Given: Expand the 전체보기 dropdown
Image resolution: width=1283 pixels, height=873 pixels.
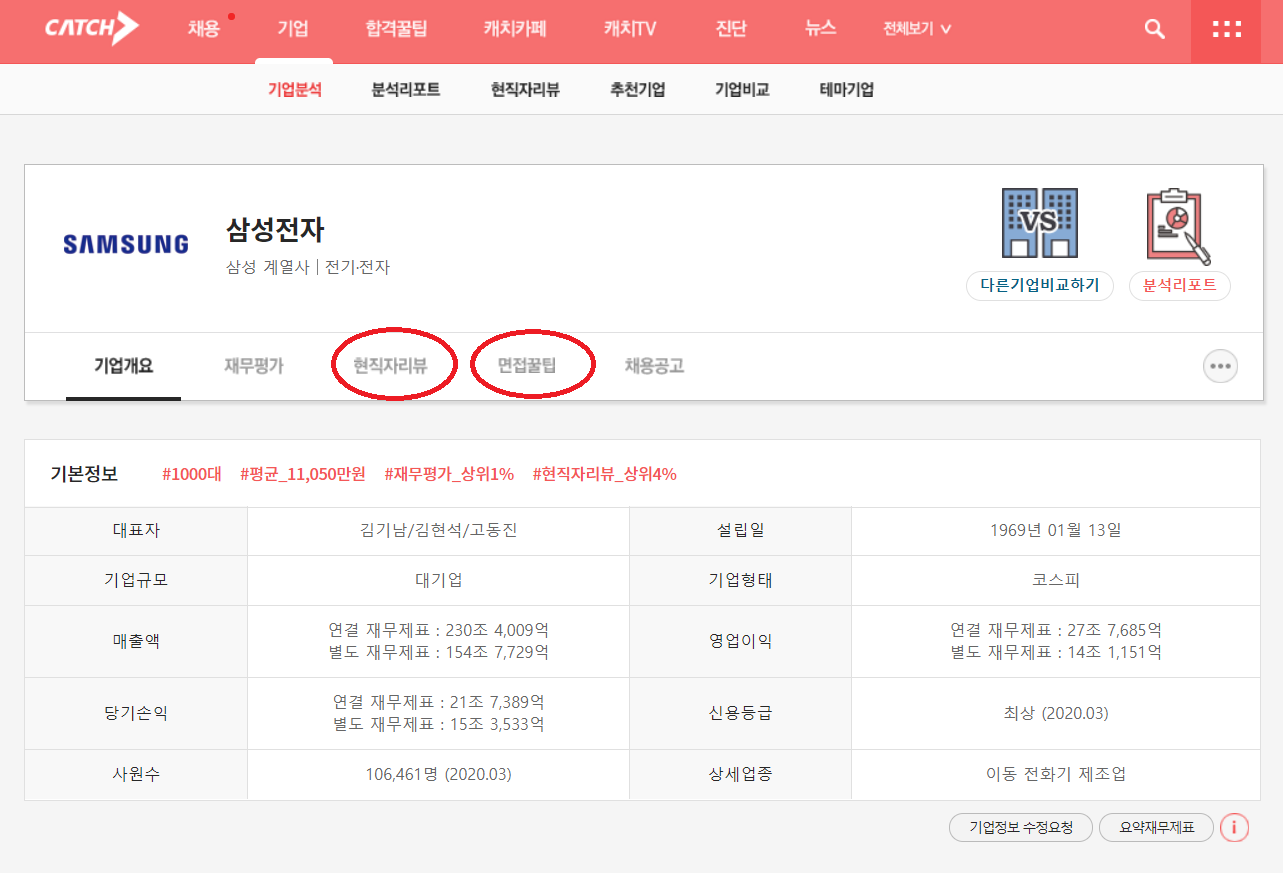Looking at the screenshot, I should (x=917, y=29).
